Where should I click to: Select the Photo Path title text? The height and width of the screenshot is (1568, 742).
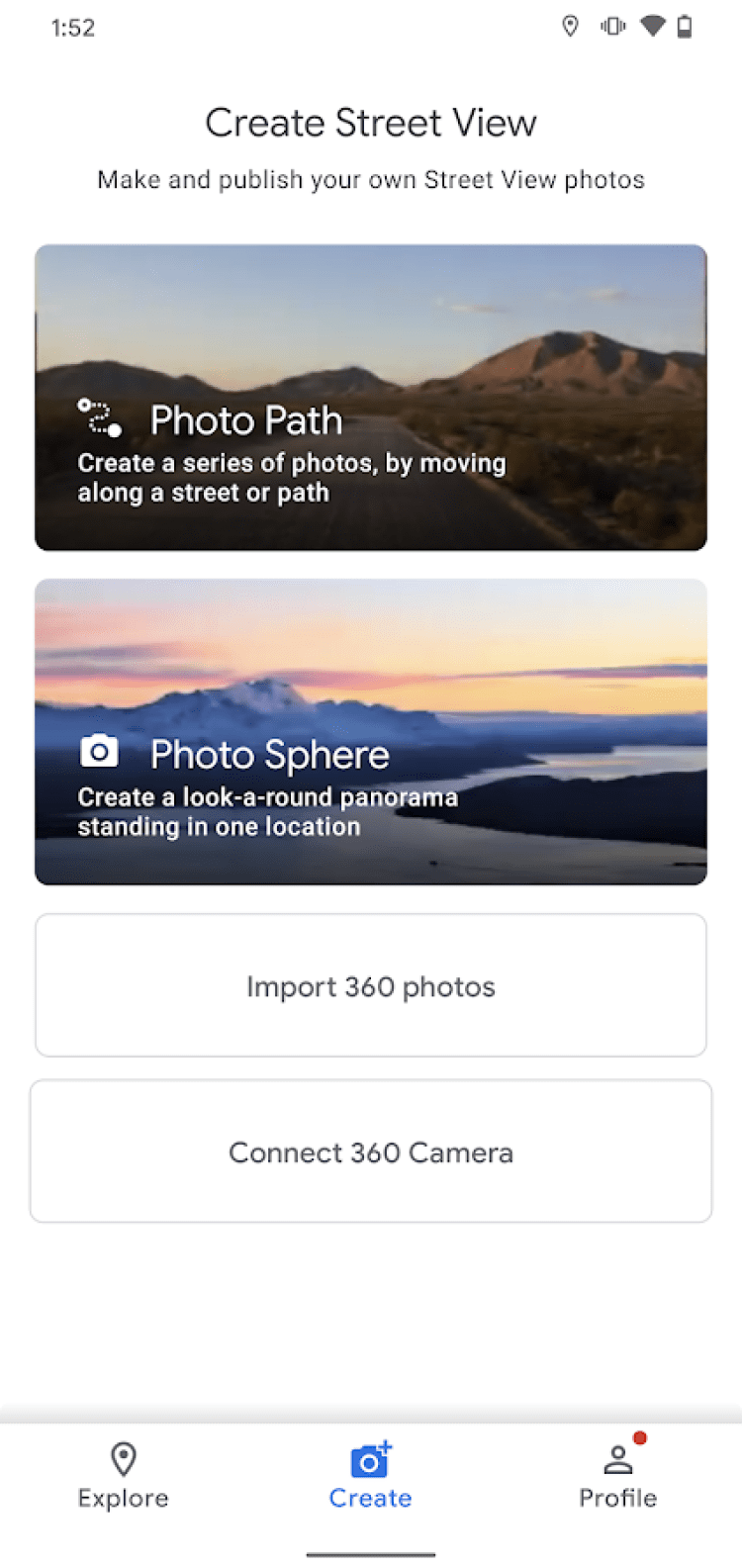[x=246, y=420]
